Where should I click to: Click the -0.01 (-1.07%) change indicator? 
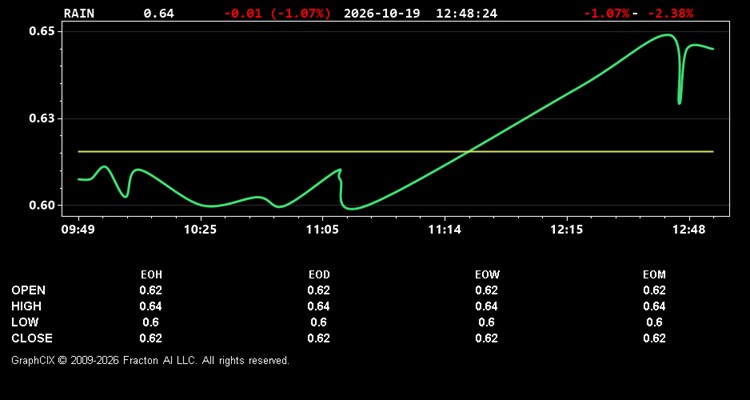(277, 13)
